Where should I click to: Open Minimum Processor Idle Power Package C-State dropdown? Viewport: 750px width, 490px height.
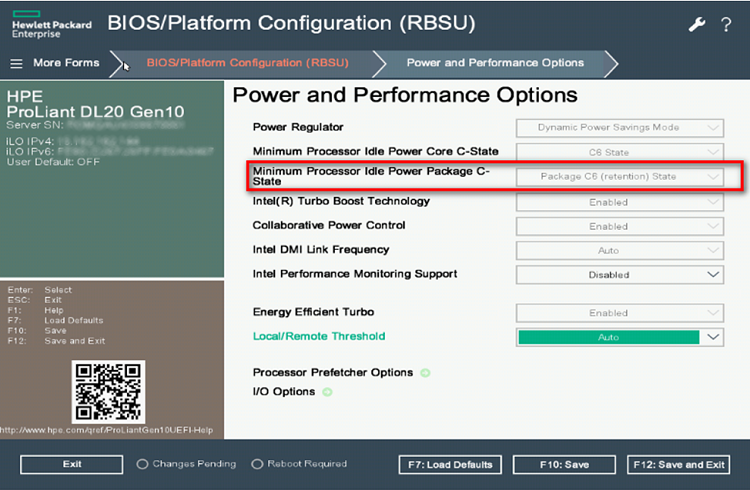tap(620, 177)
